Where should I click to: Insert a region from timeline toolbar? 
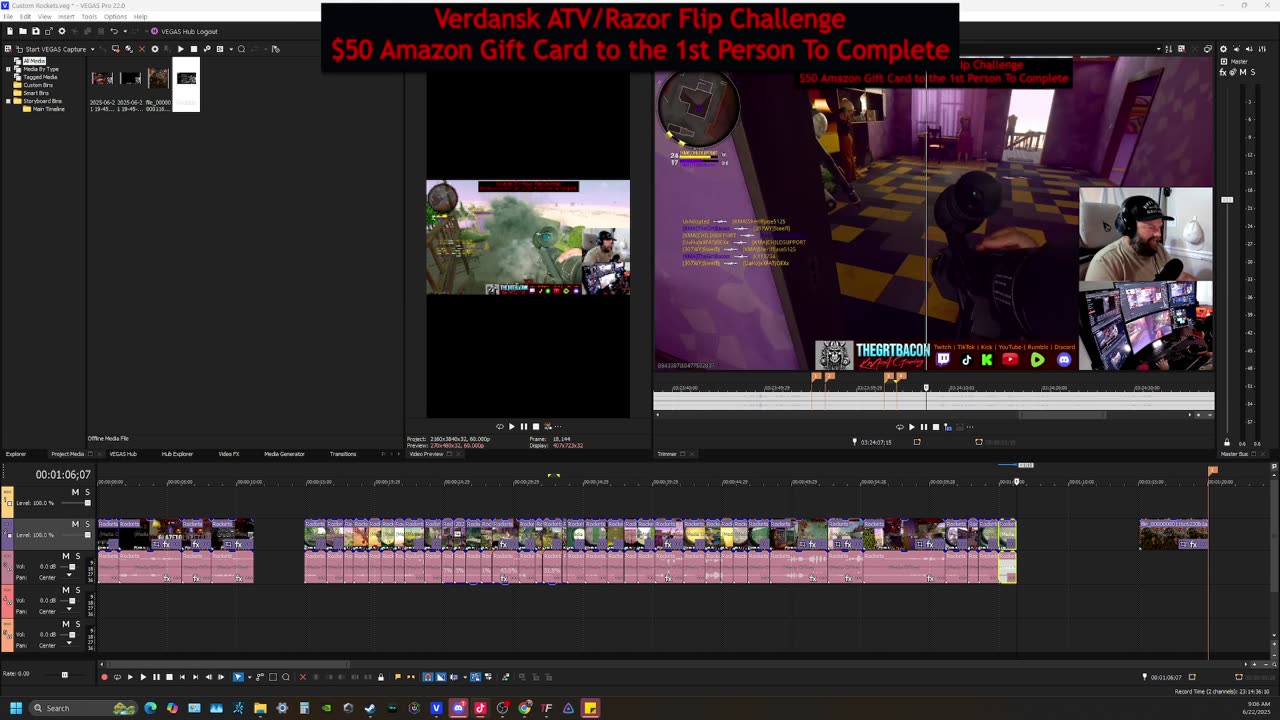pos(411,677)
